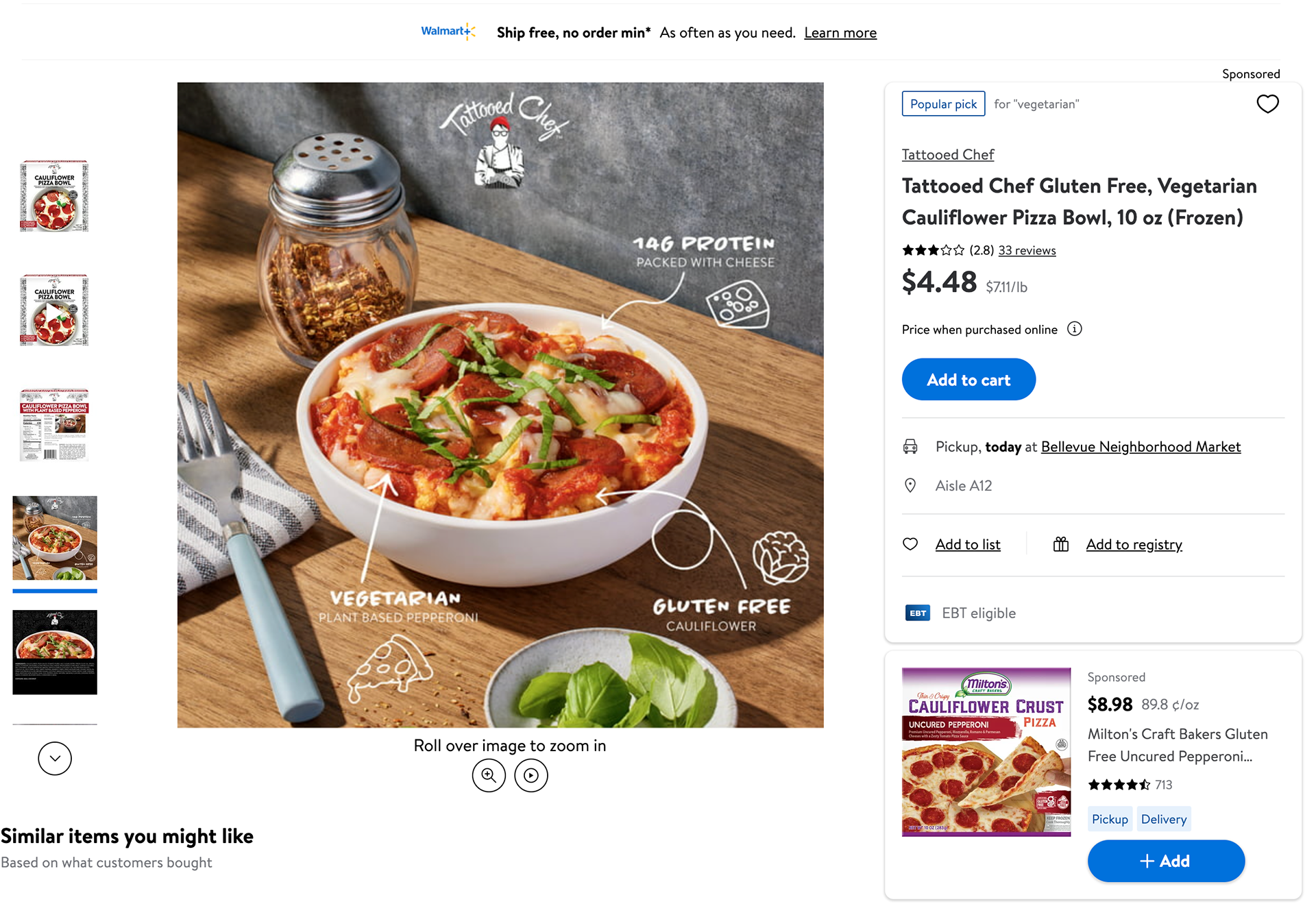This screenshot has height=917, width=1316.
Task: Open the Tattooed Chef brand link
Action: coord(948,155)
